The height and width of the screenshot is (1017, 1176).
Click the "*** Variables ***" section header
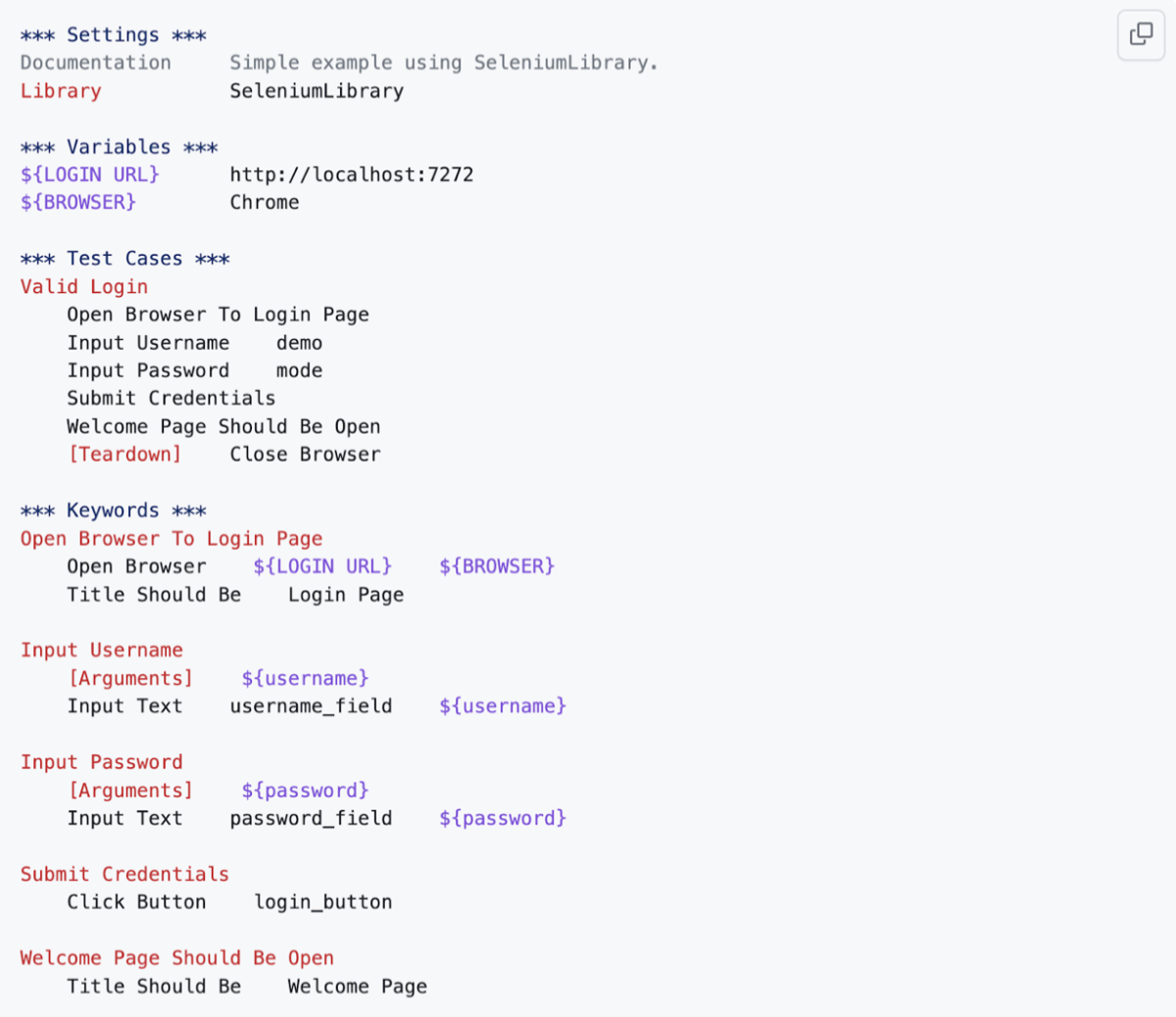click(119, 147)
